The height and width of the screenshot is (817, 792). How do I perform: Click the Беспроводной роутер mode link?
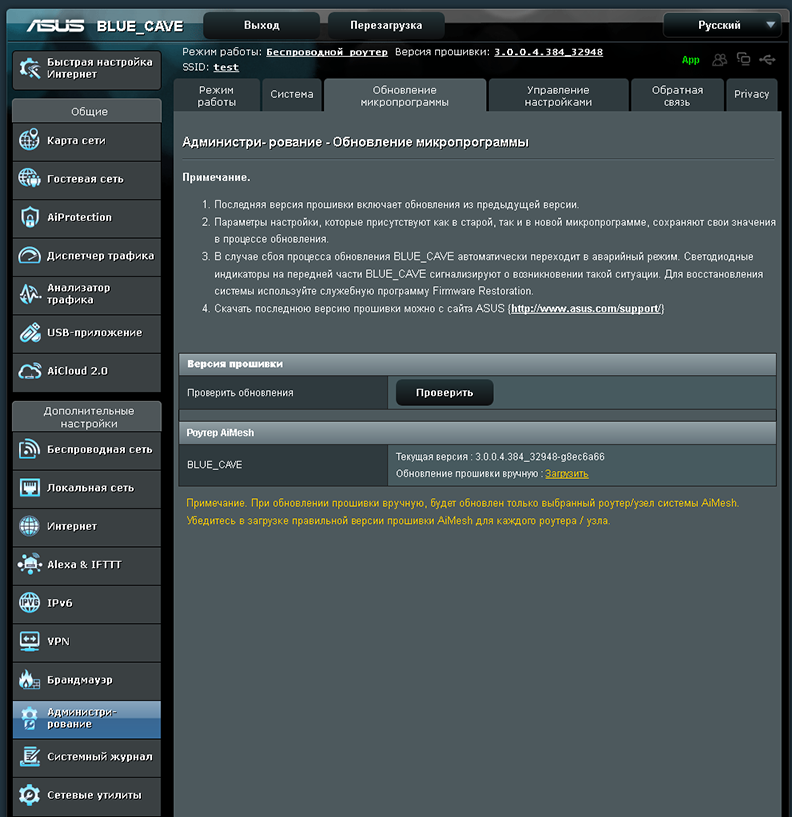(327, 52)
